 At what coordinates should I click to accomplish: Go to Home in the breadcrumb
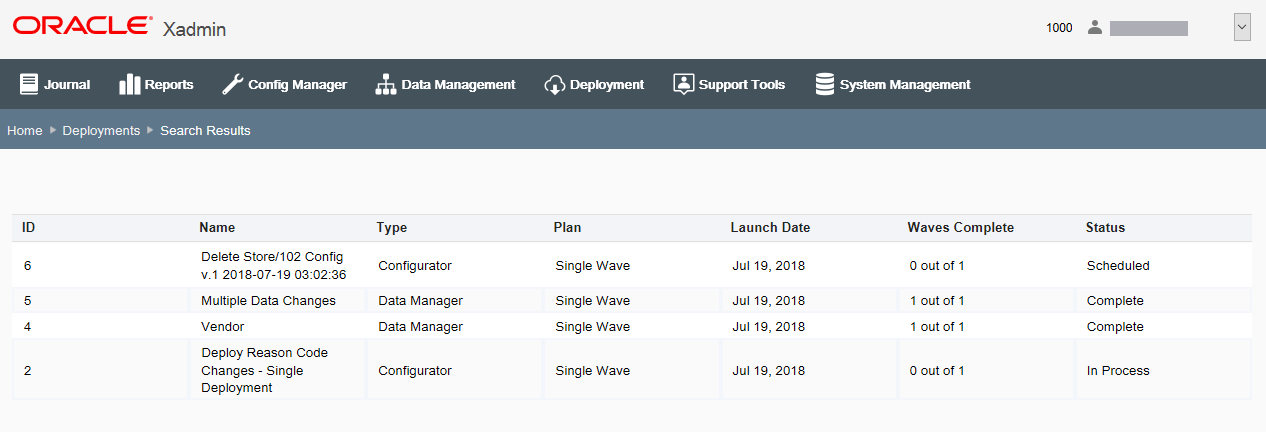(x=25, y=131)
